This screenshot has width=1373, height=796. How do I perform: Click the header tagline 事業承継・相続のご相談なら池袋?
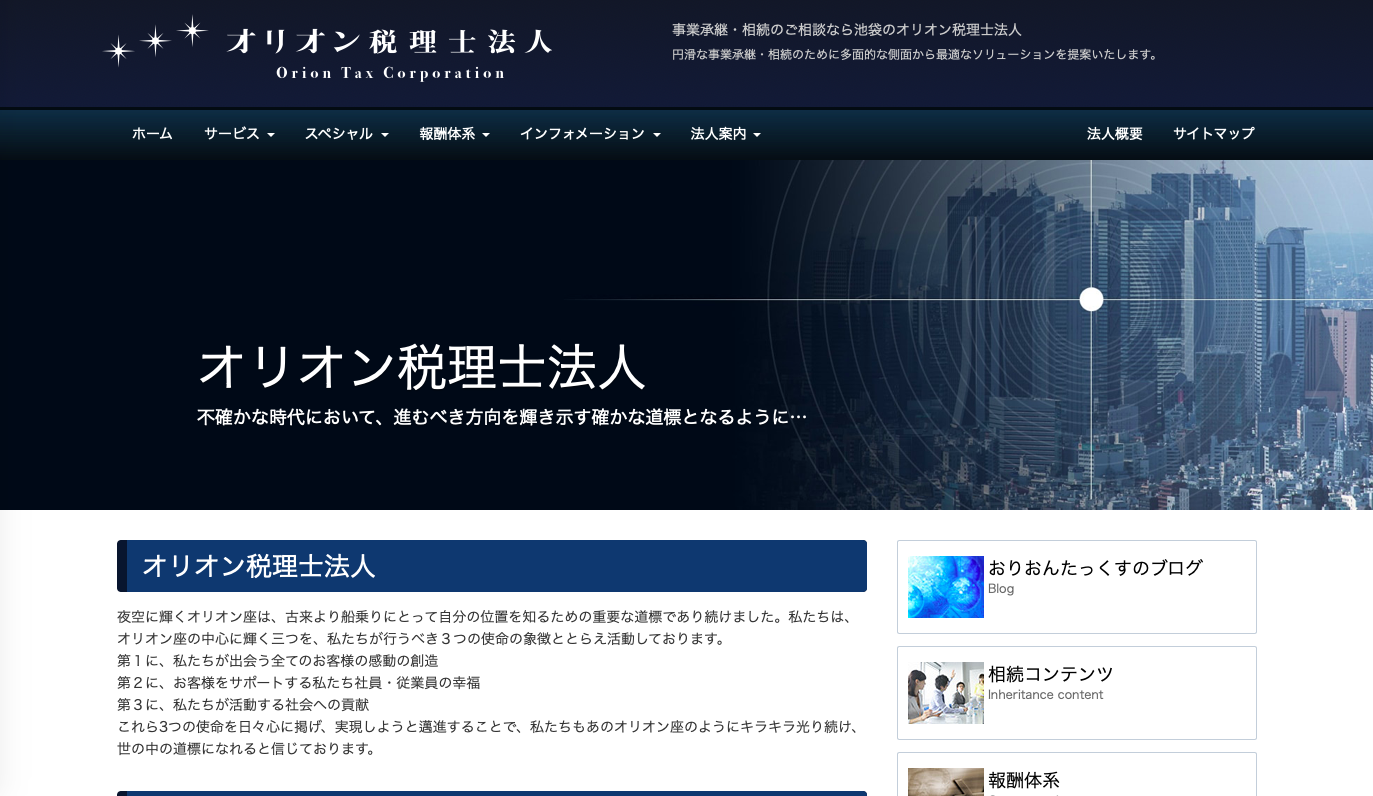pos(847,30)
